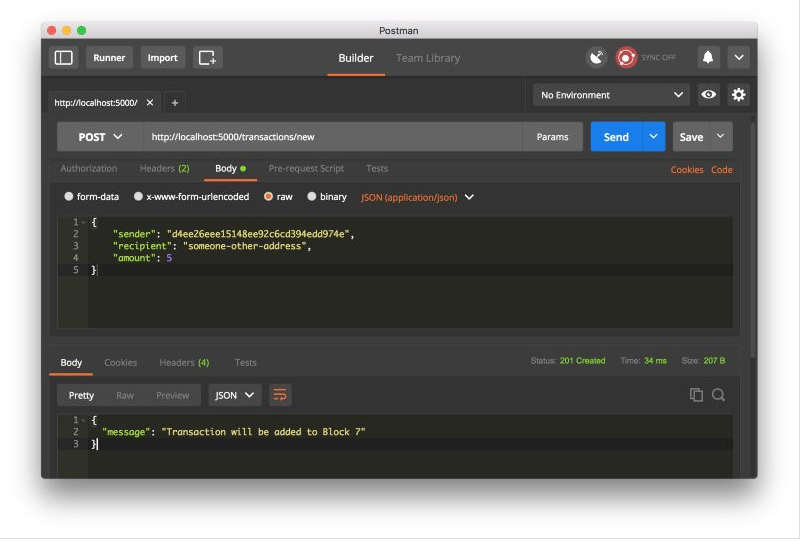This screenshot has height=544, width=803.
Task: Open the Pre-request Script tab
Action: [306, 169]
